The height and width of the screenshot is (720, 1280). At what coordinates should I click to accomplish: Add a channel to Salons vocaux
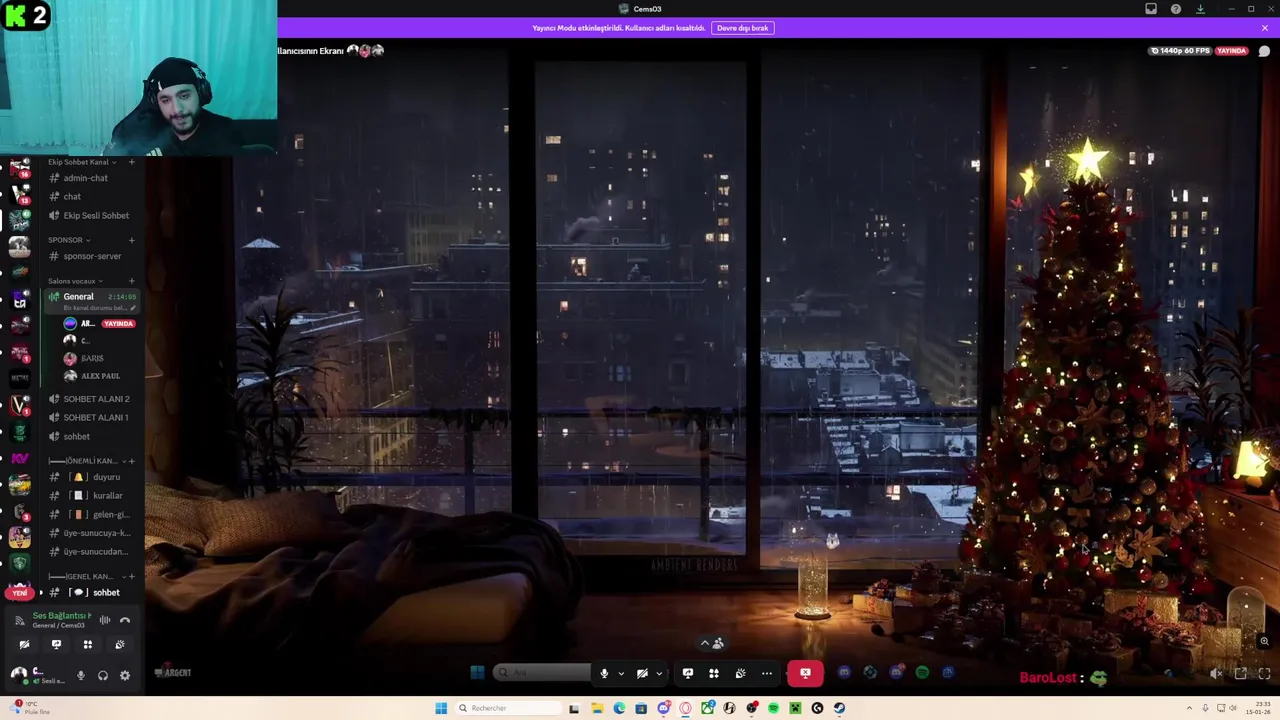click(131, 281)
